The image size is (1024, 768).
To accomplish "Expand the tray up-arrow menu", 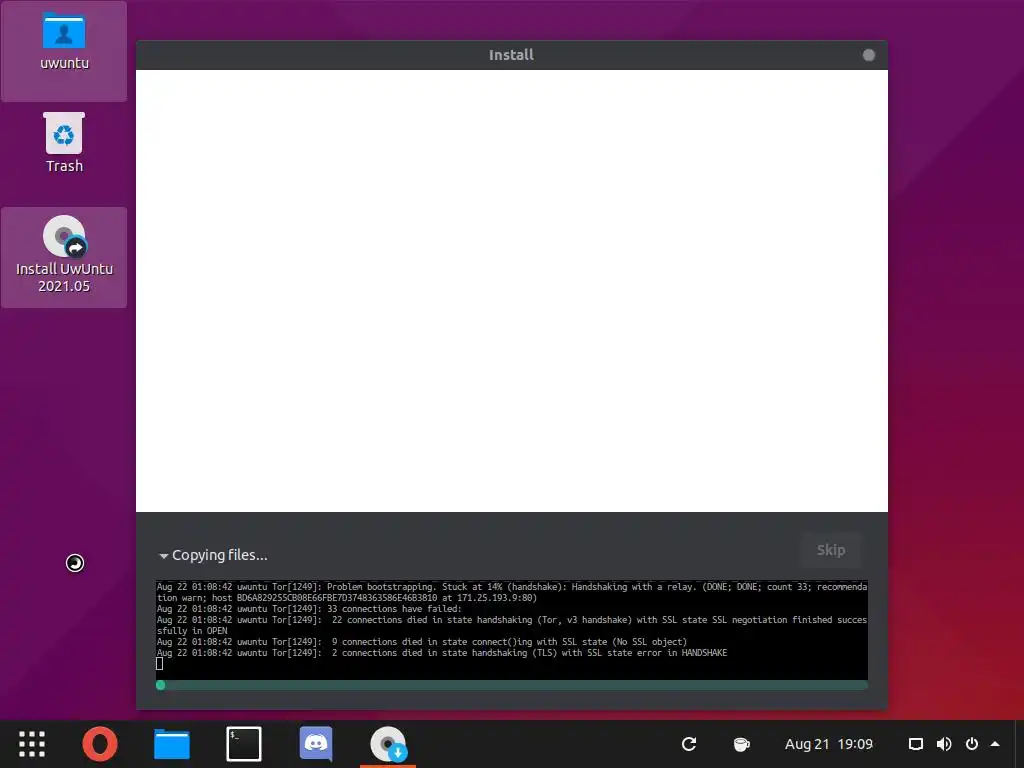I will 995,744.
